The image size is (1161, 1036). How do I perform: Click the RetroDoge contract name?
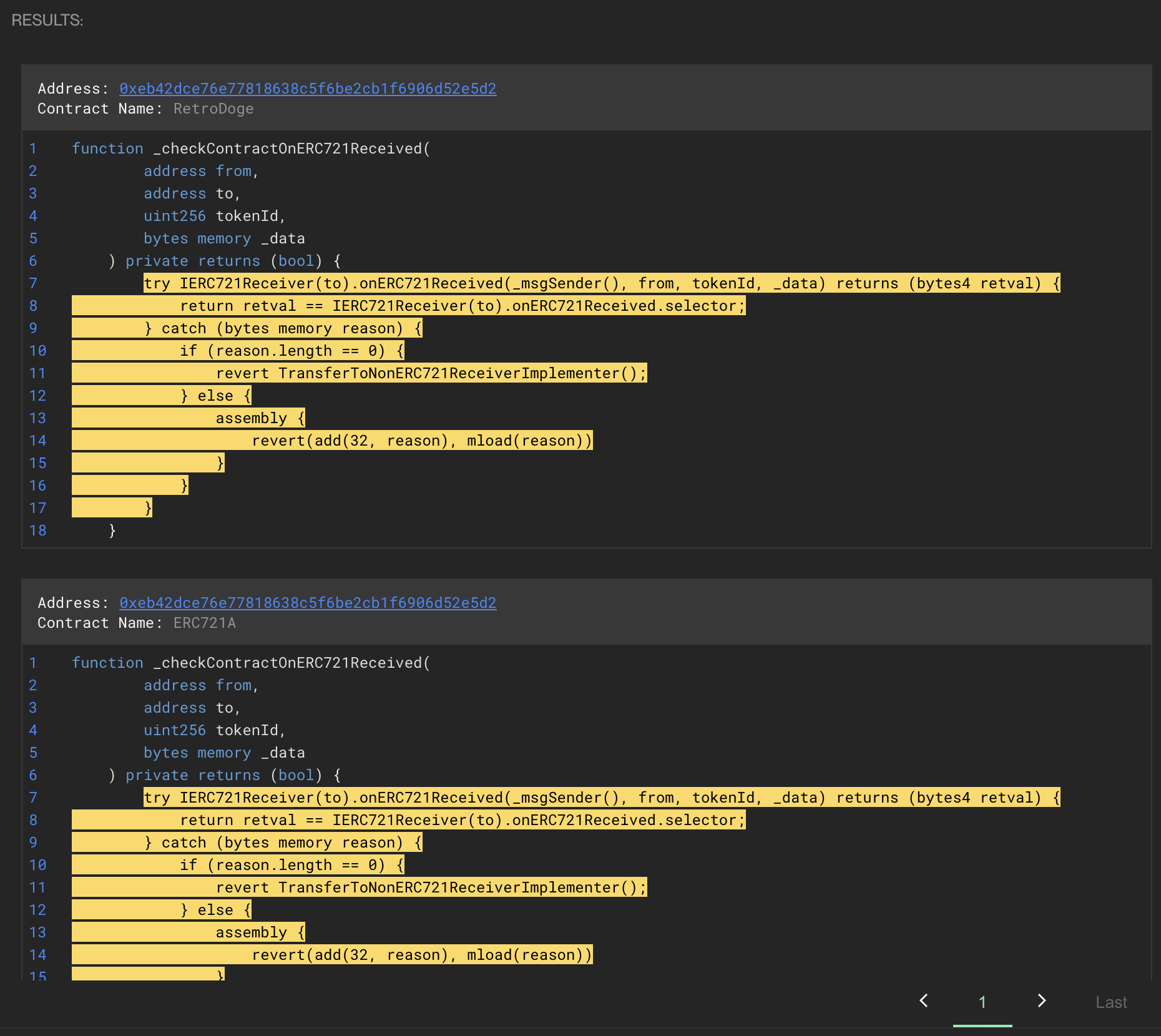213,109
